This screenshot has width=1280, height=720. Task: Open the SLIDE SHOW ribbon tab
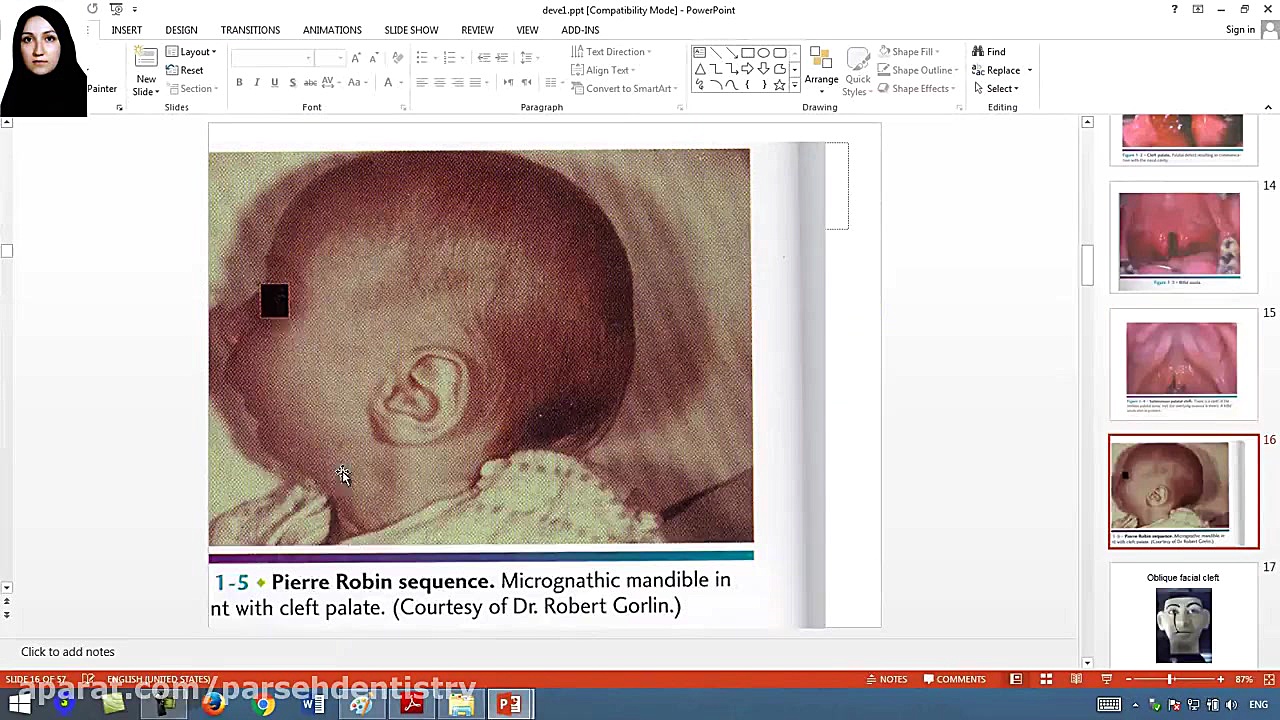pyautogui.click(x=411, y=30)
